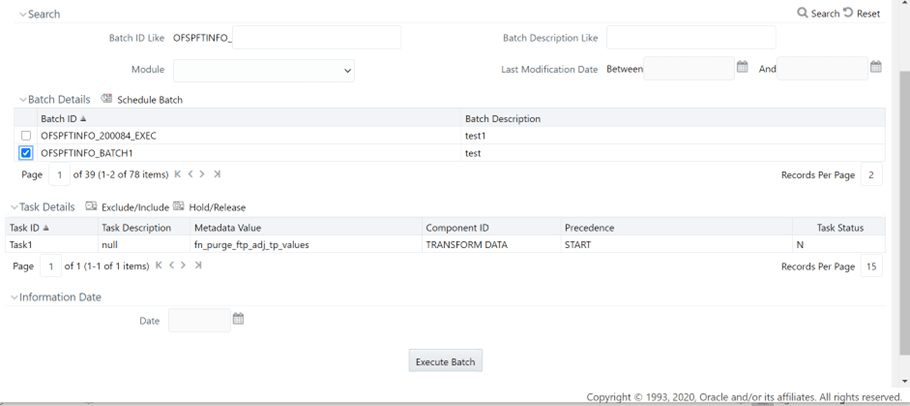Click the Information Date input field
This screenshot has width=910, height=406.
(x=199, y=320)
